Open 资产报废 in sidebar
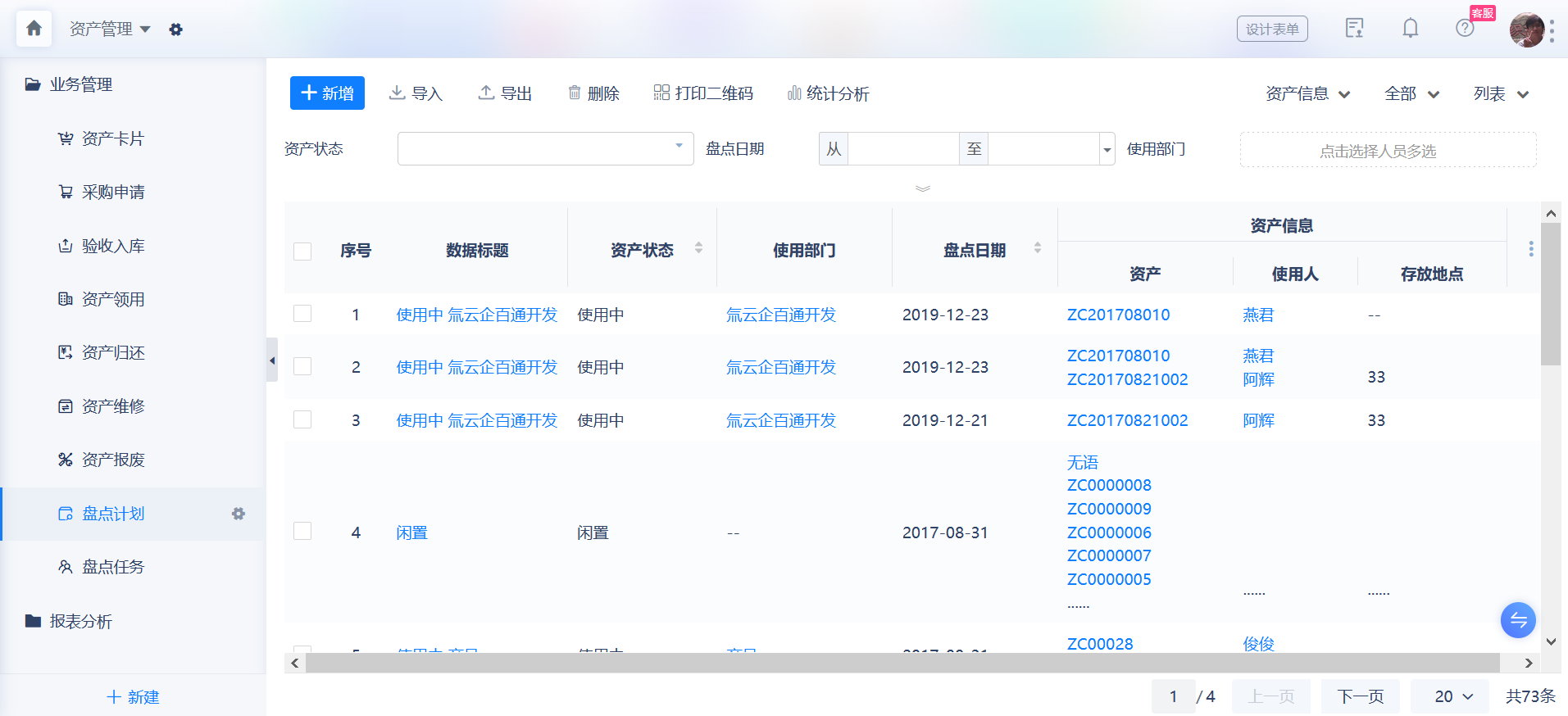The width and height of the screenshot is (1568, 716). pyautogui.click(x=113, y=460)
